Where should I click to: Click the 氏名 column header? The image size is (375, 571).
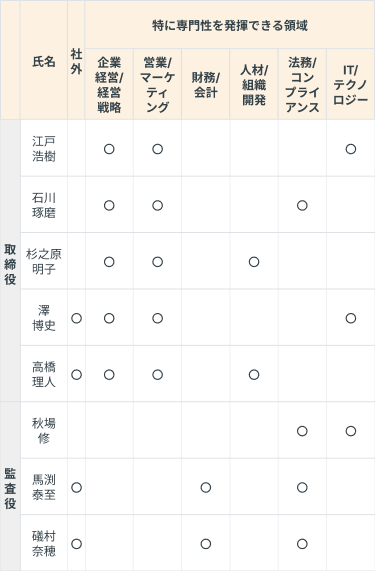44,62
